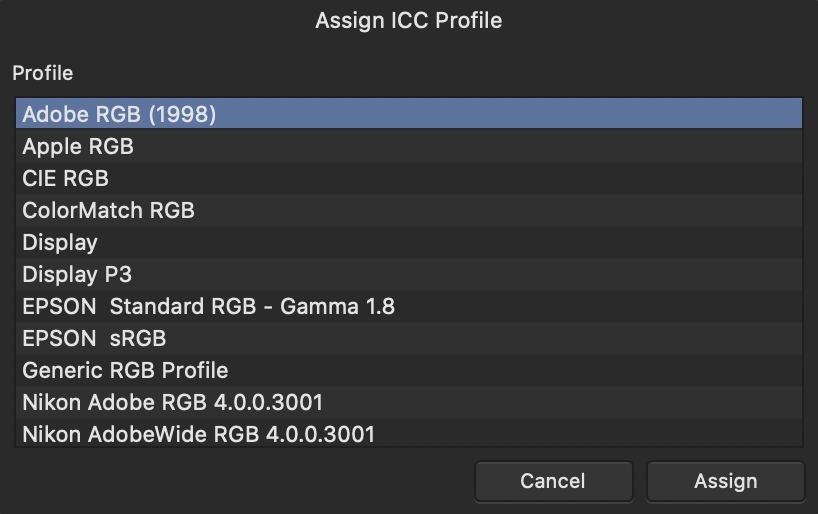Dismiss the dialog without assigning a profile

552,481
